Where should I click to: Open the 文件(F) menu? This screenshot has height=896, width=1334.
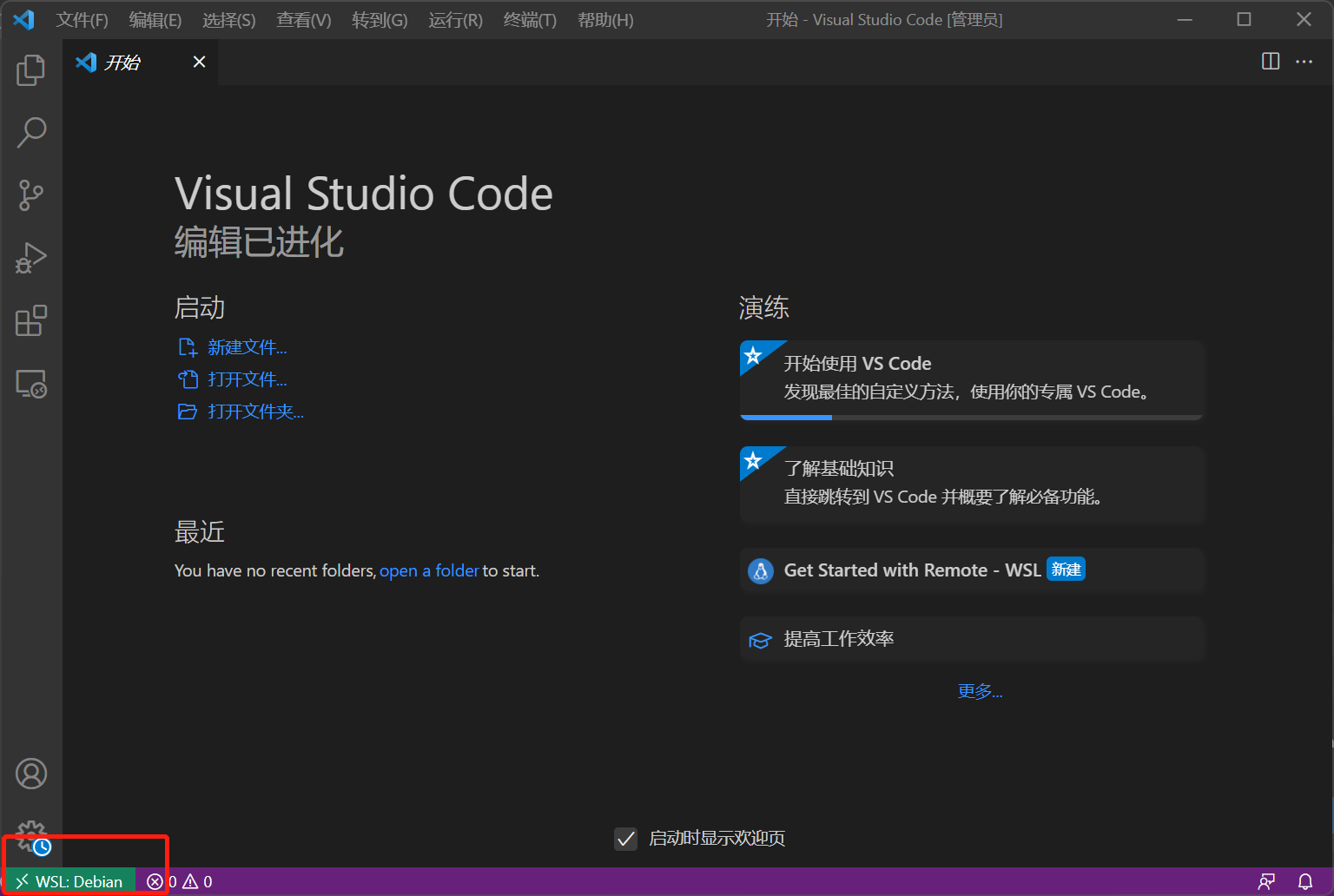pyautogui.click(x=83, y=20)
